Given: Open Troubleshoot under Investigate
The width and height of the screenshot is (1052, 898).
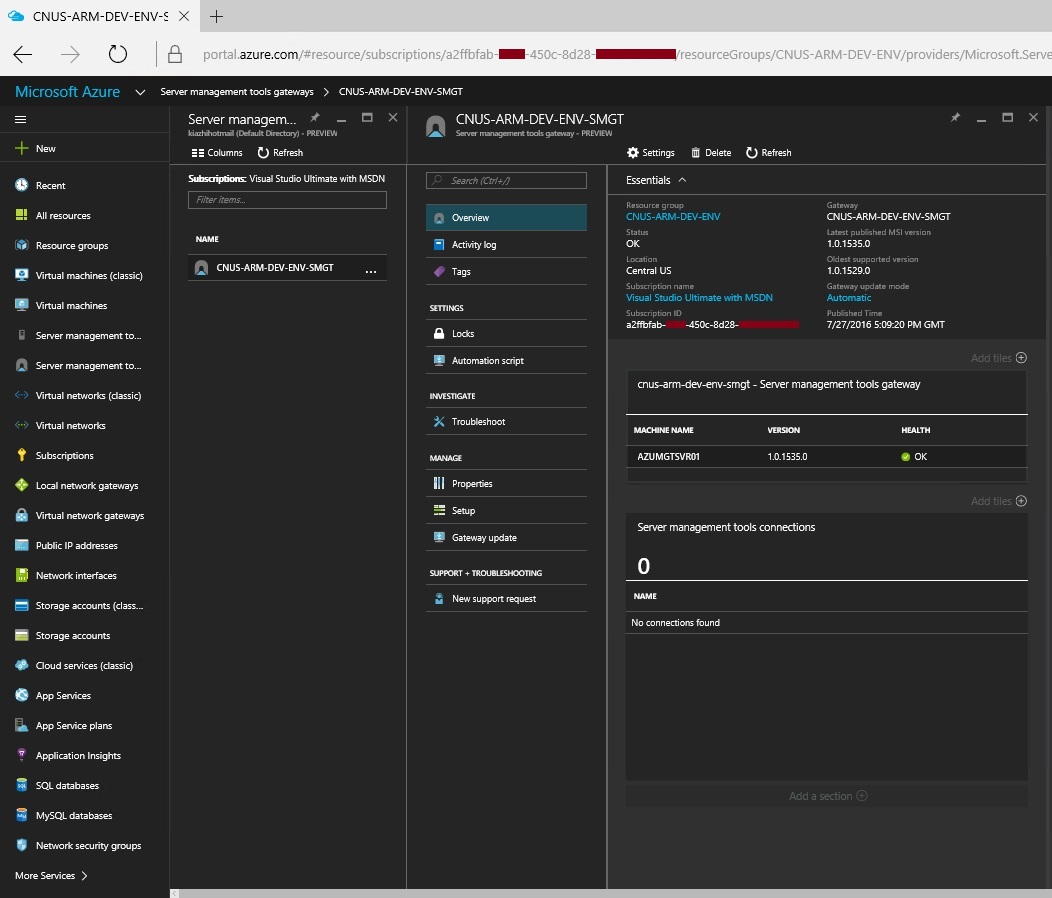Looking at the screenshot, I should (x=507, y=421).
